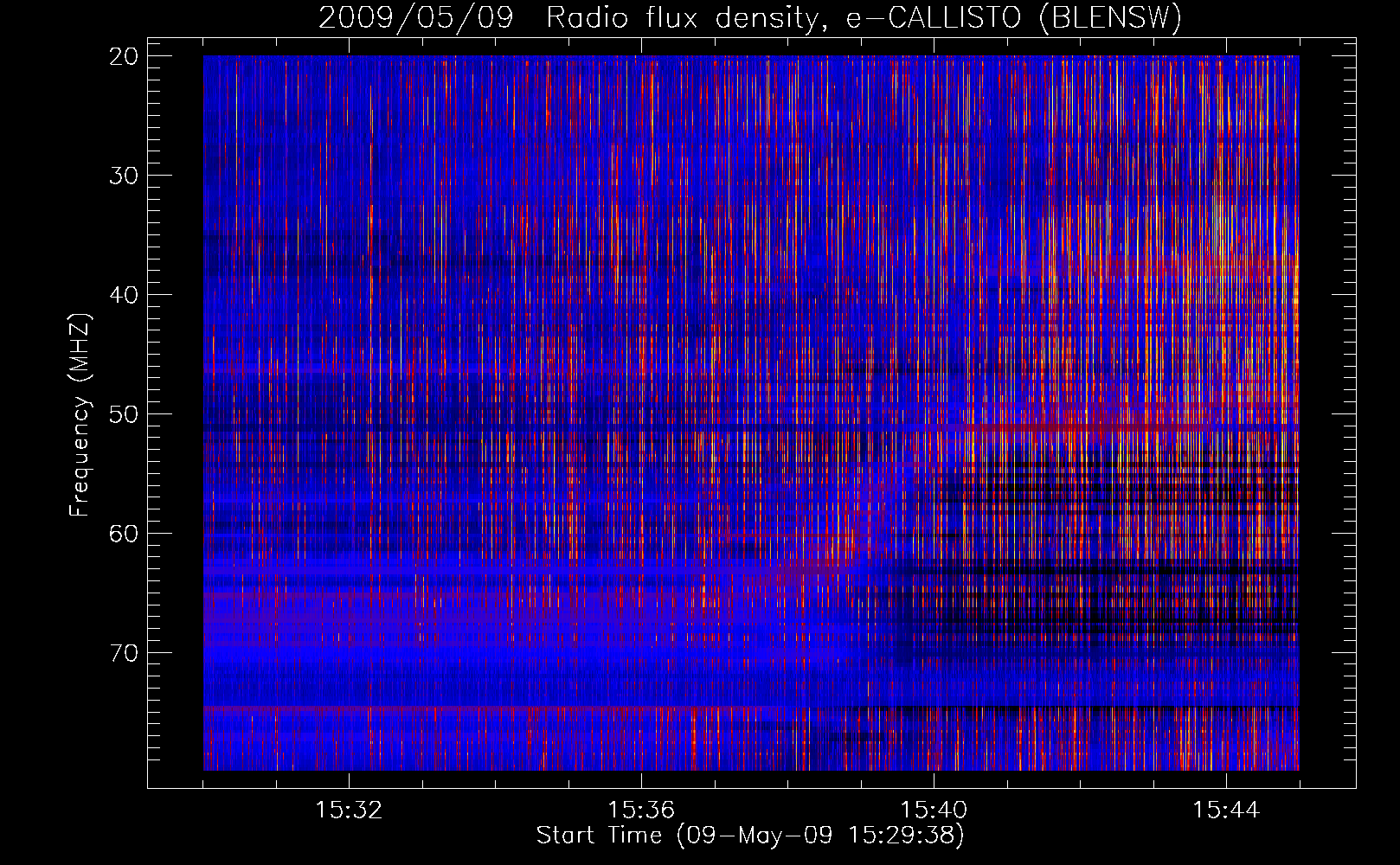This screenshot has height=865, width=1400.
Task: Click the 15:44 time tick label
Action: (x=1226, y=810)
